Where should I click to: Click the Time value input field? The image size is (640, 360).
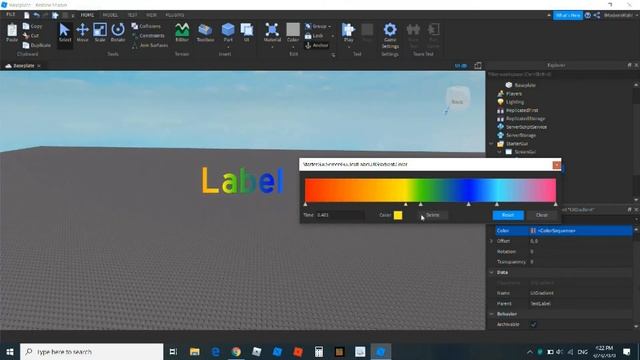[340, 215]
